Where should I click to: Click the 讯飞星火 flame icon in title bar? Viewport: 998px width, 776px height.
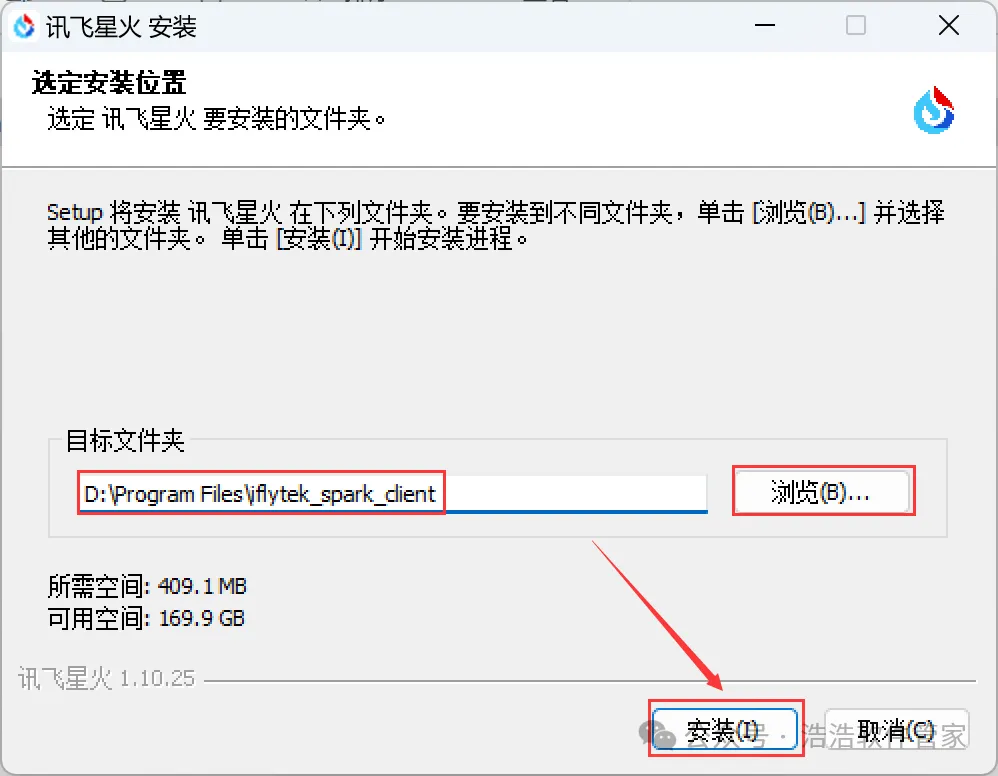point(24,26)
